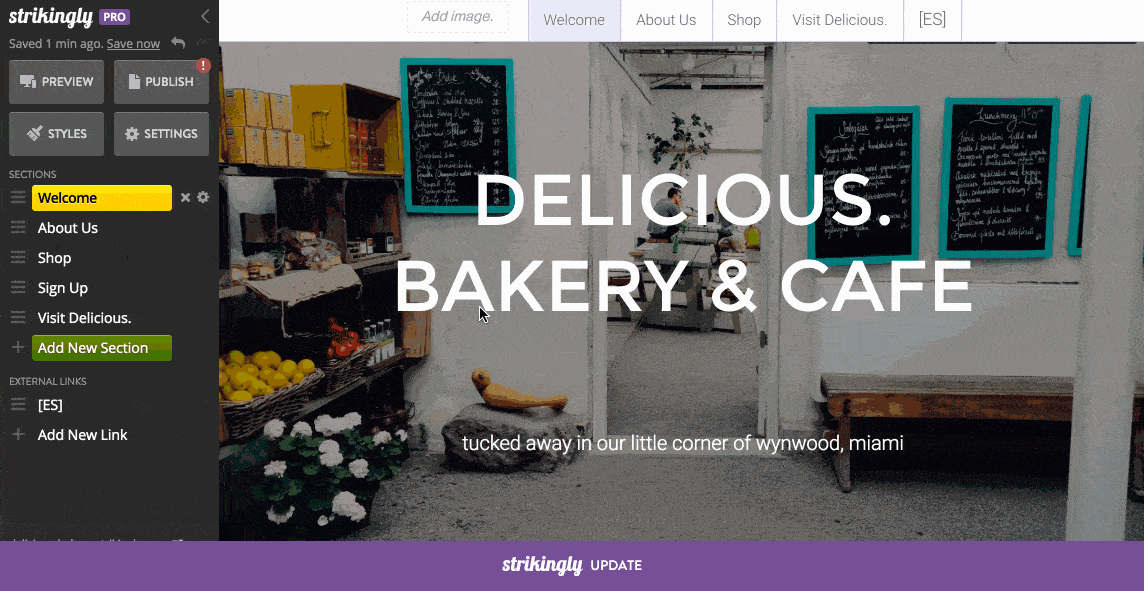Open Welcome section settings gear

(x=203, y=198)
